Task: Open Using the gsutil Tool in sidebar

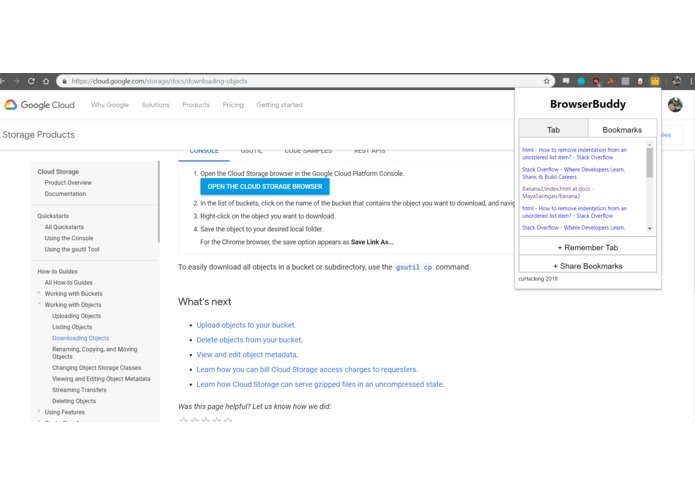Action: pyautogui.click(x=72, y=249)
